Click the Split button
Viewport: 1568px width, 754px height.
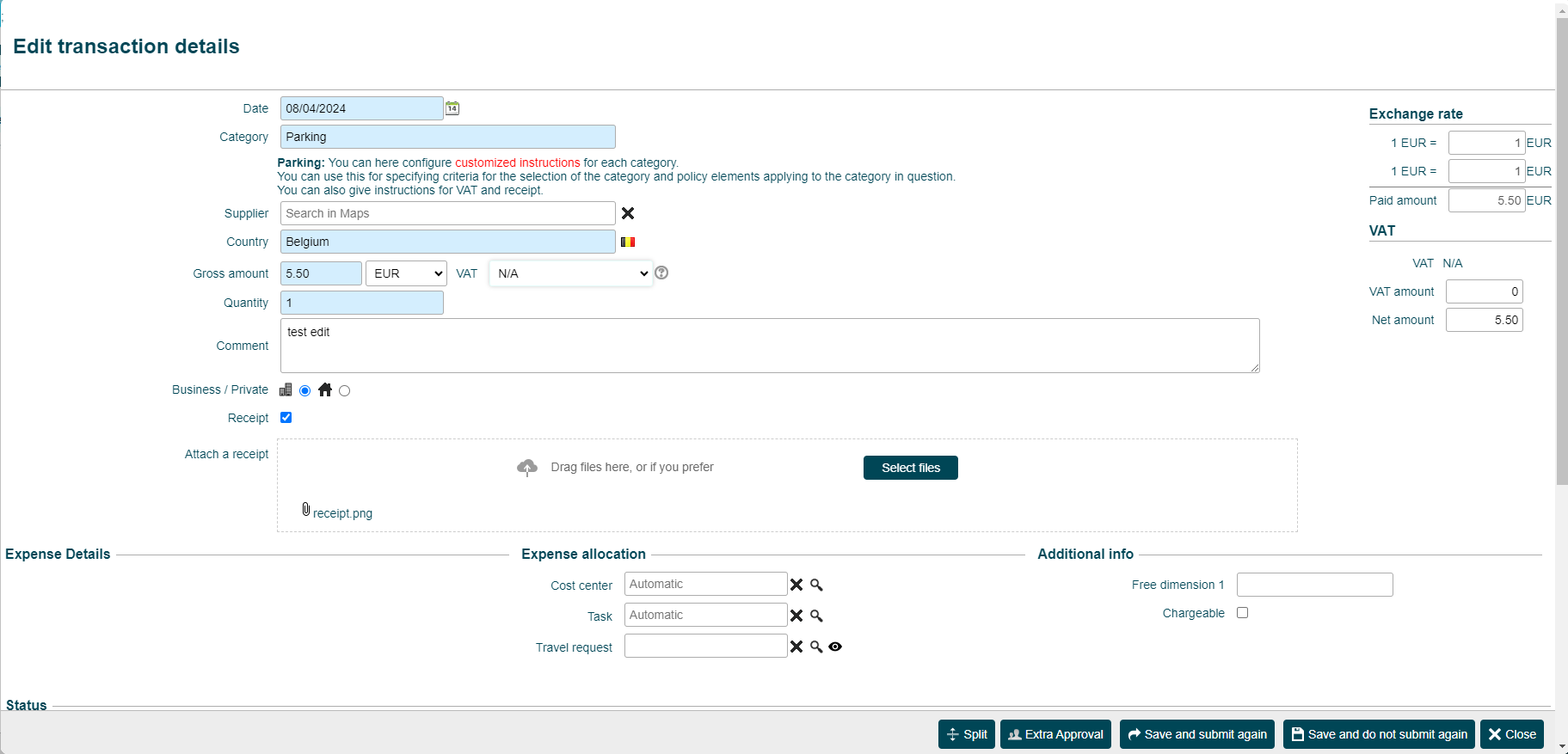point(967,734)
